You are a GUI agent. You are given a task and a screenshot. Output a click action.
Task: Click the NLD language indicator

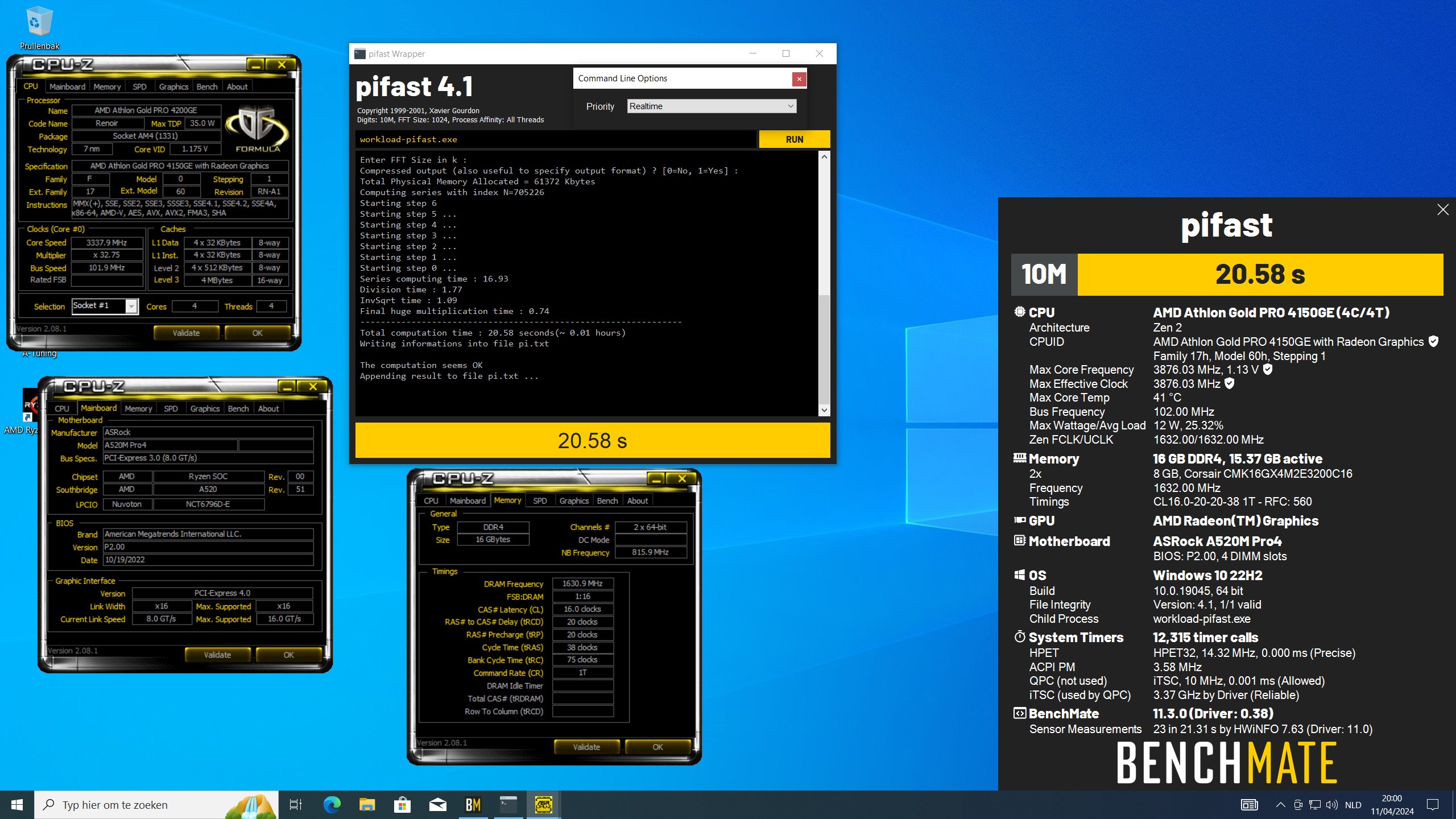point(1353,805)
